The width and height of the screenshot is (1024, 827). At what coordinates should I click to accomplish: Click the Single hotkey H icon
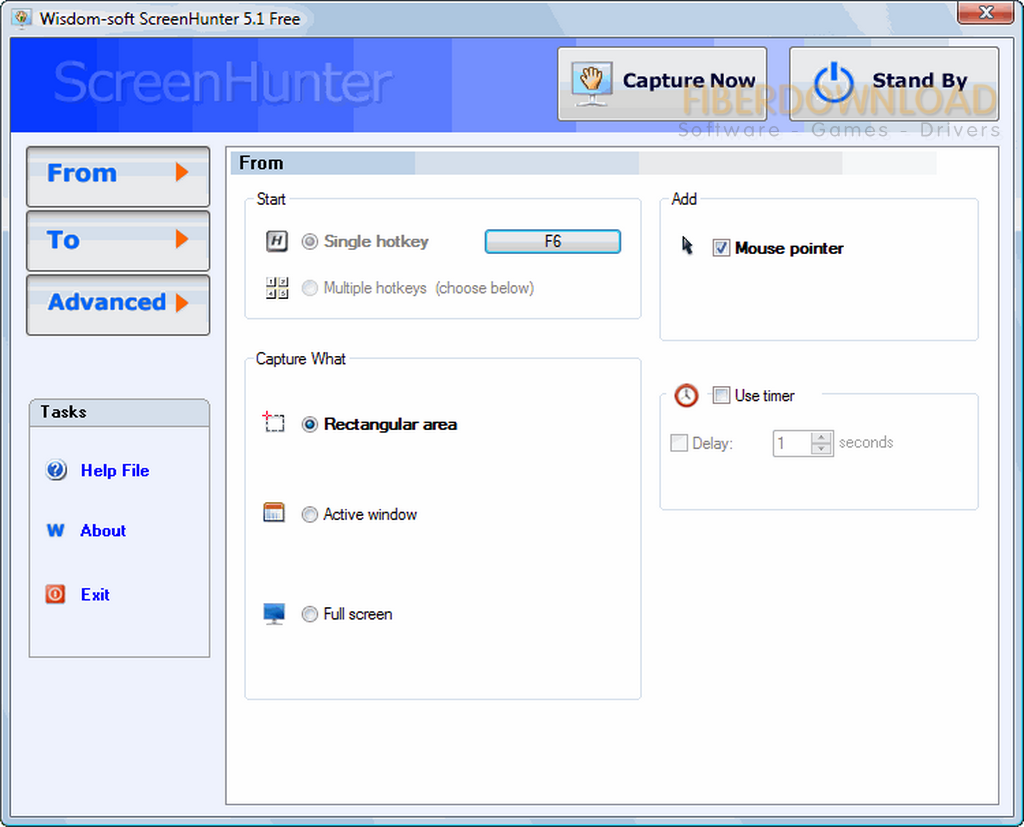pos(277,242)
